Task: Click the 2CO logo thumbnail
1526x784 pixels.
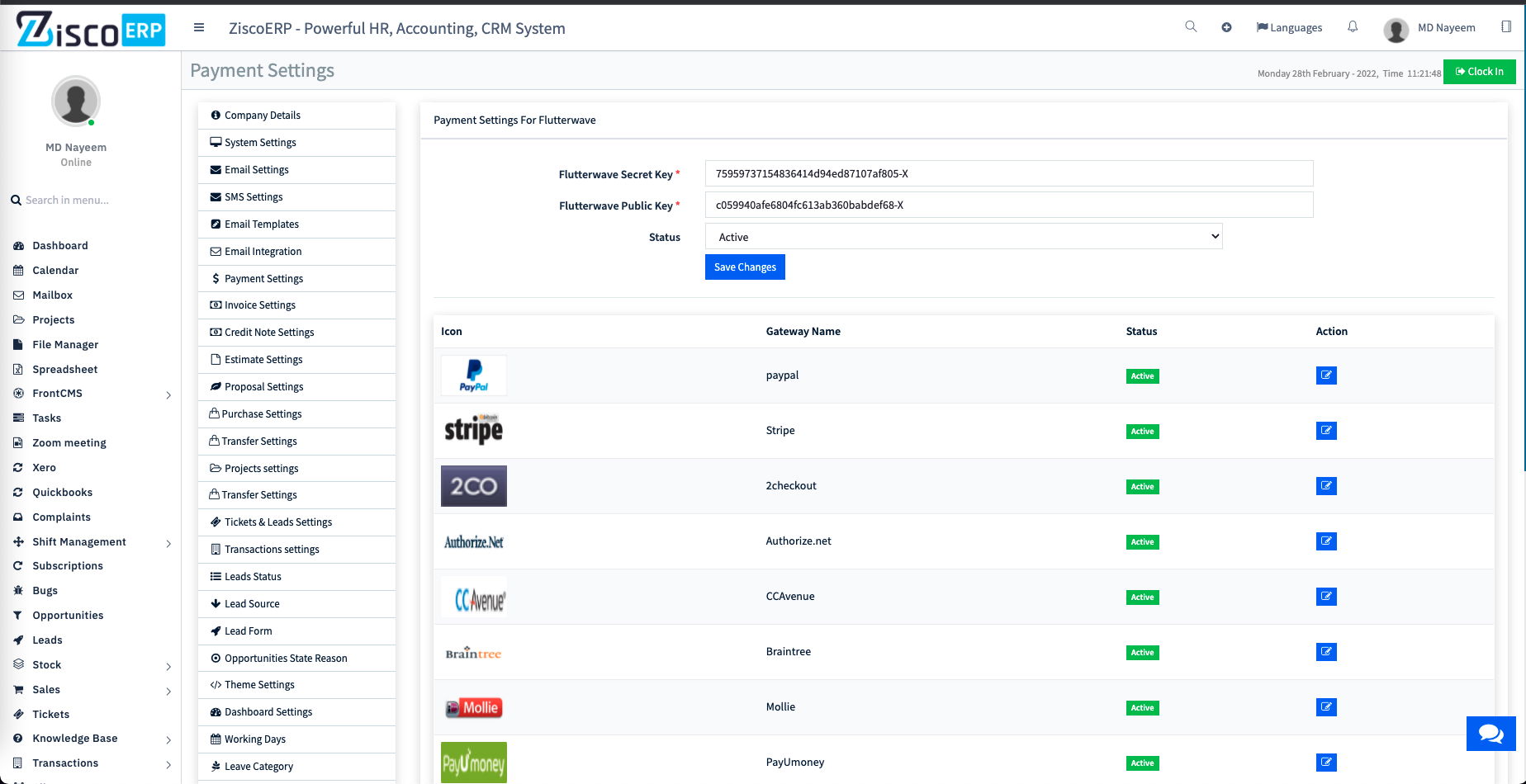Action: (474, 486)
